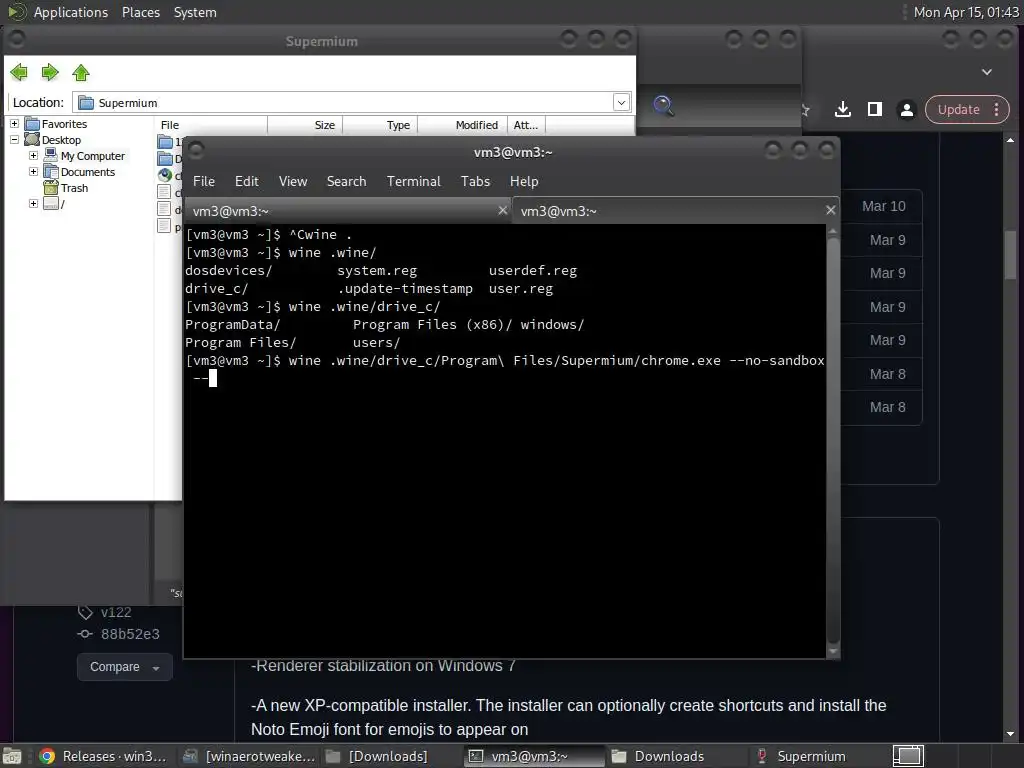Expand the root slash tree node
The image size is (1024, 768).
(33, 204)
